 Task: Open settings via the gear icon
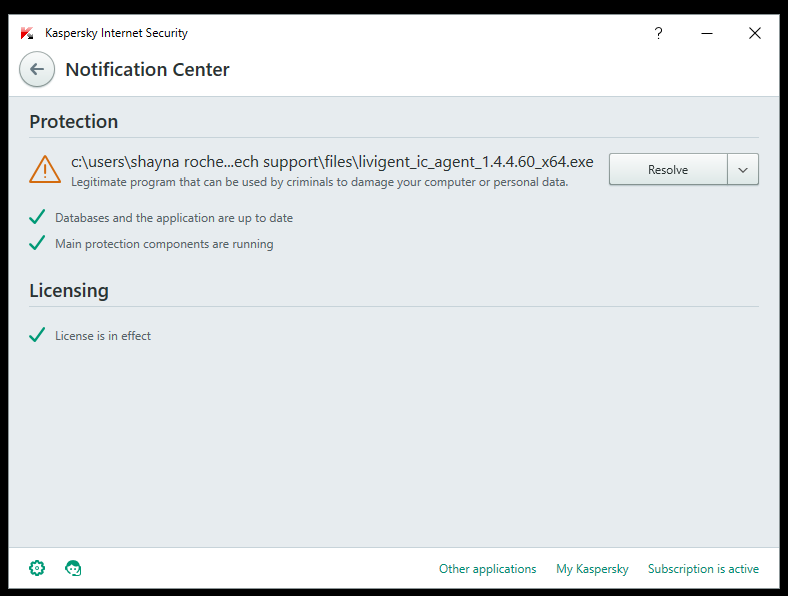point(37,568)
